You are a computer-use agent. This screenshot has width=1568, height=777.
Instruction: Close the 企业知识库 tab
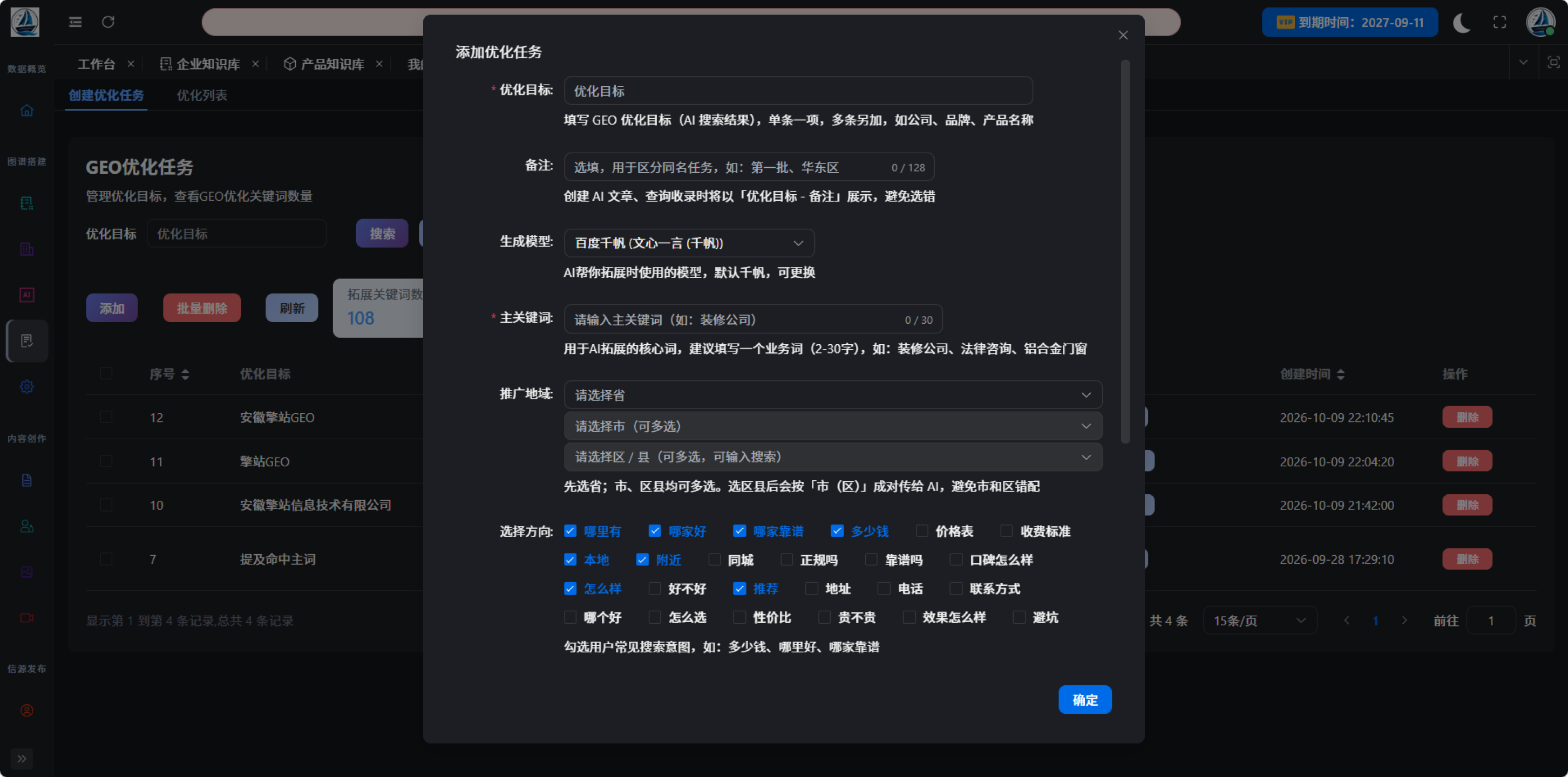pos(256,64)
